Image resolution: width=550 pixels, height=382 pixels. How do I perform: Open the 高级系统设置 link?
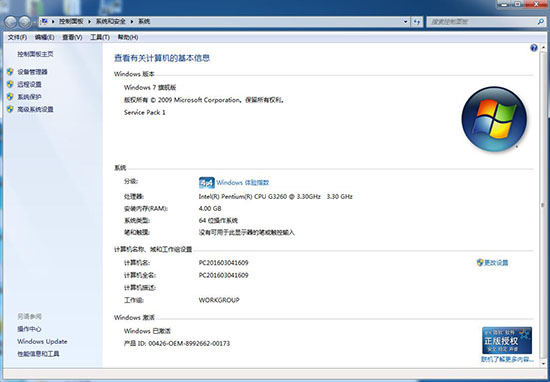[35, 109]
